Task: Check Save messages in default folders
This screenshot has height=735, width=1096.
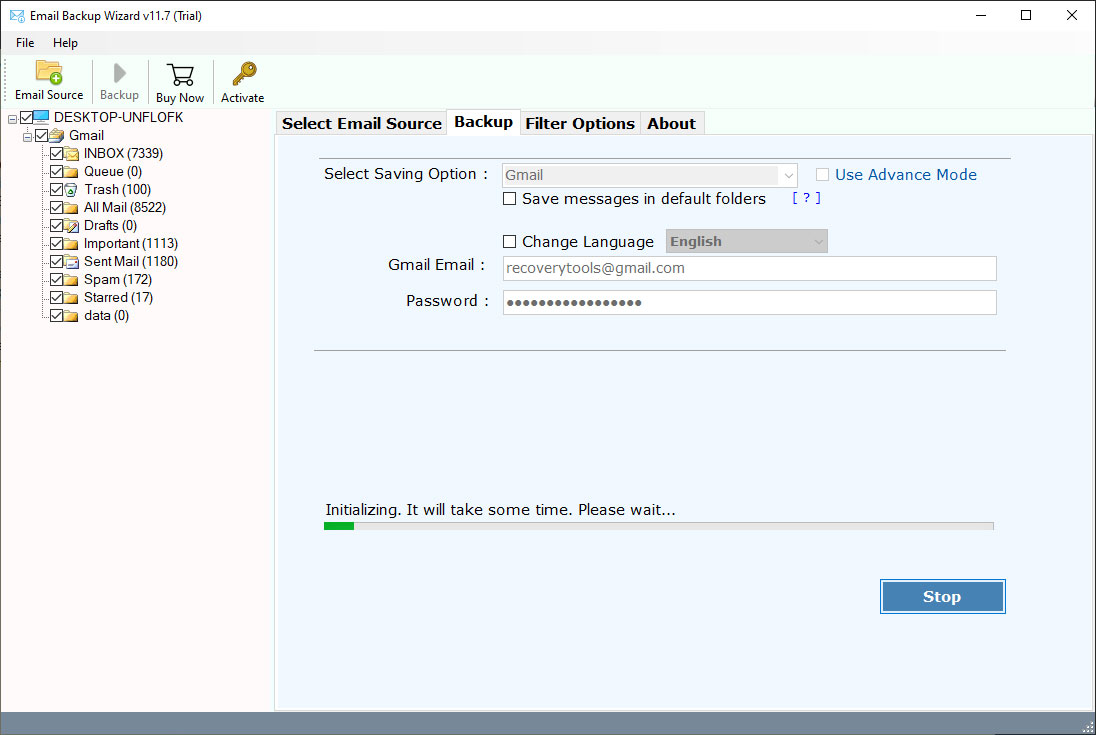Action: pyautogui.click(x=510, y=199)
